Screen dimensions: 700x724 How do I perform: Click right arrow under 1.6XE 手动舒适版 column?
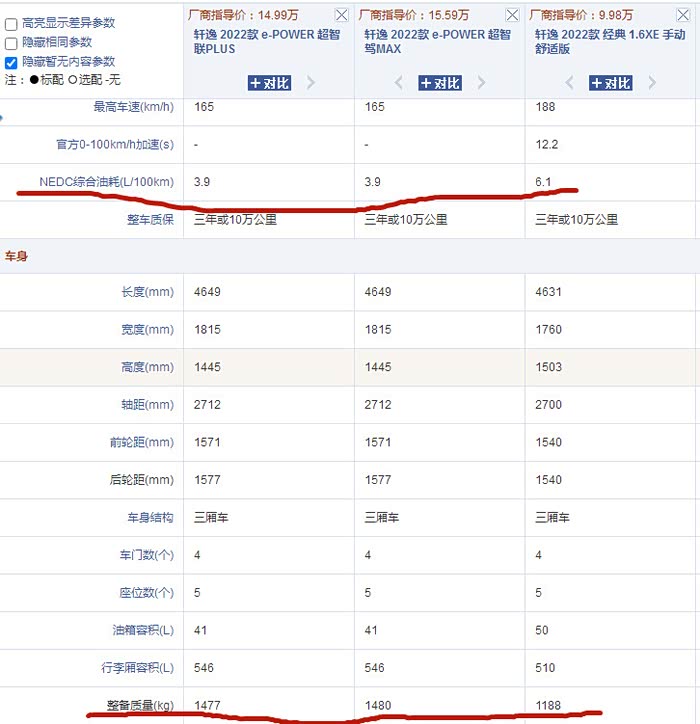point(652,83)
